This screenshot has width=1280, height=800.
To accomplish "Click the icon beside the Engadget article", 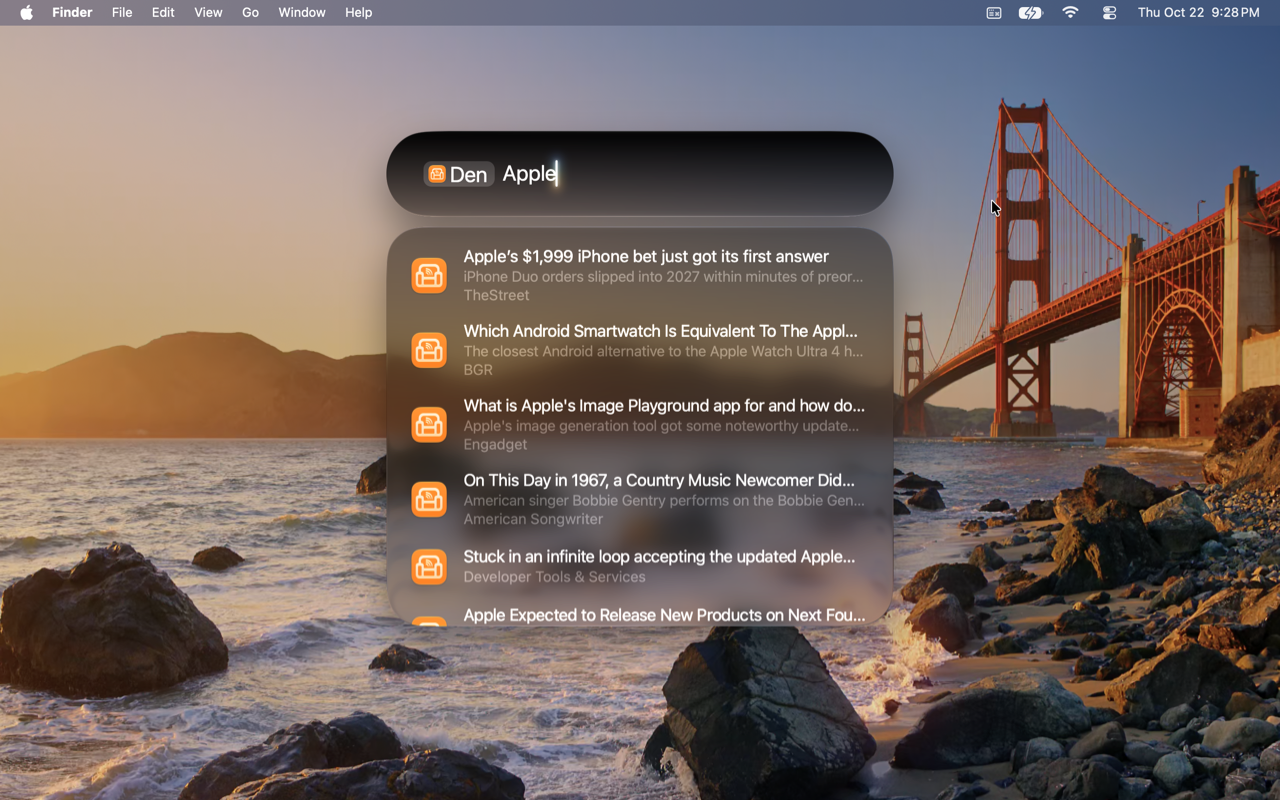I will (x=429, y=424).
